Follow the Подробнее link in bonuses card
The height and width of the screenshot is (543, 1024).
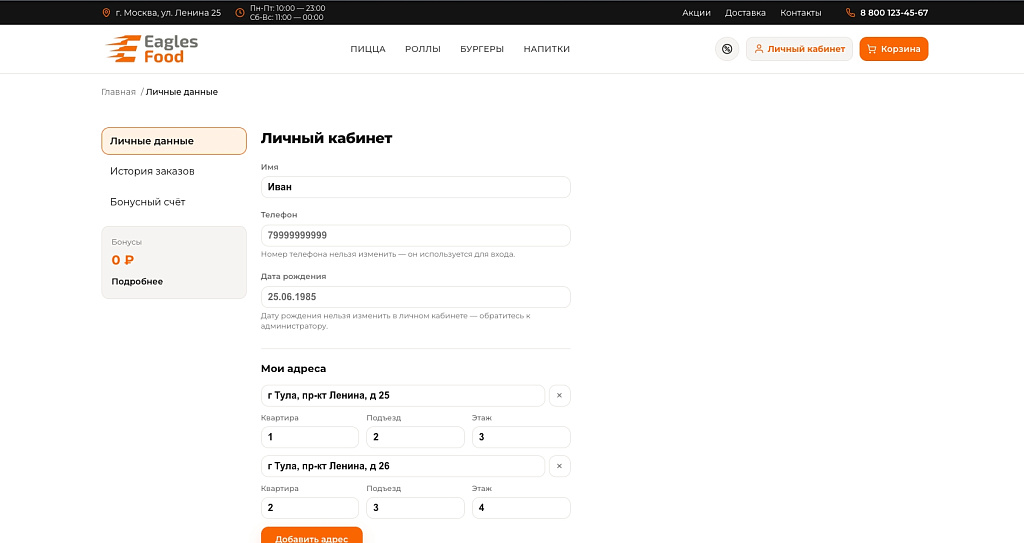[x=137, y=282]
